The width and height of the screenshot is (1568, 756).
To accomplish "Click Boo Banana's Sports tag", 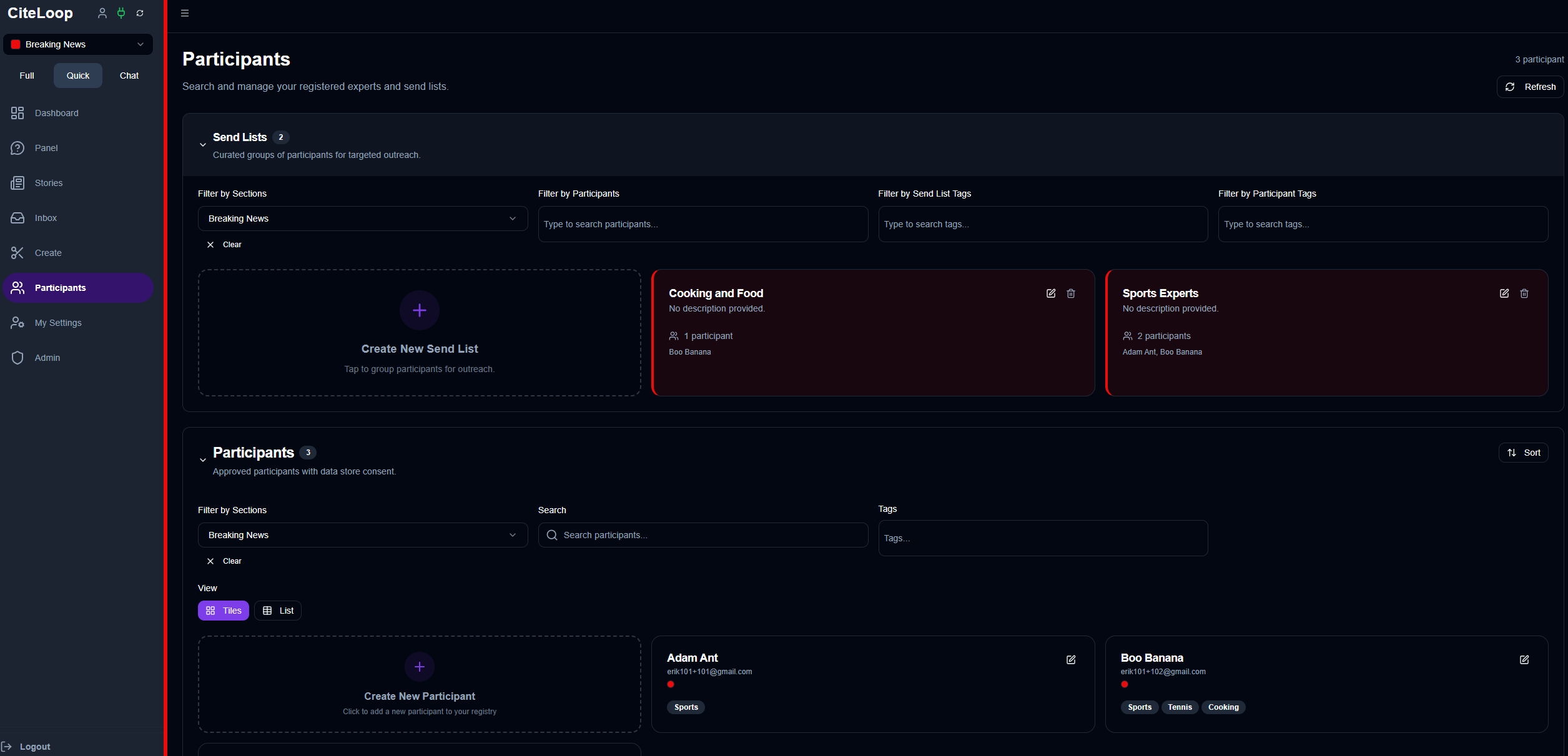I will coord(1140,707).
